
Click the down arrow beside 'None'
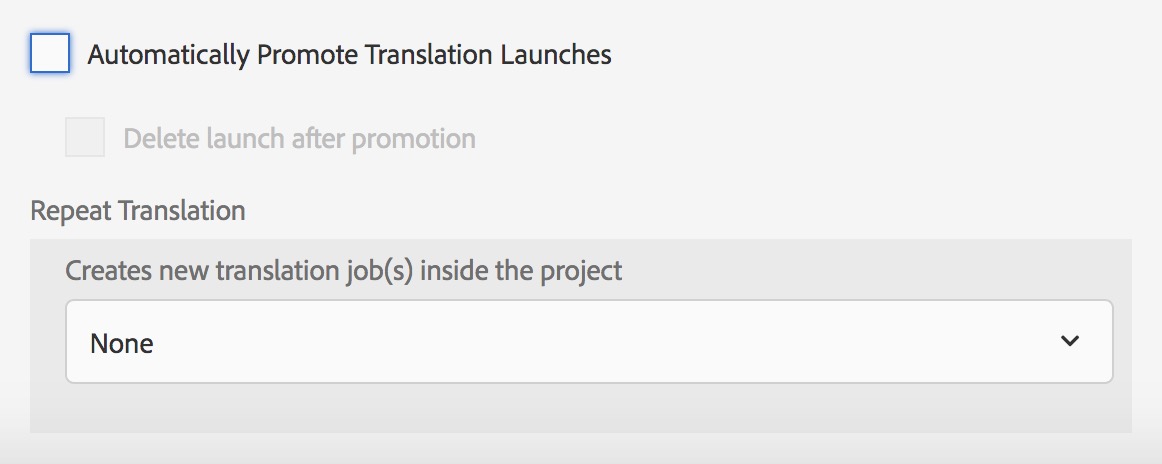[x=1070, y=341]
